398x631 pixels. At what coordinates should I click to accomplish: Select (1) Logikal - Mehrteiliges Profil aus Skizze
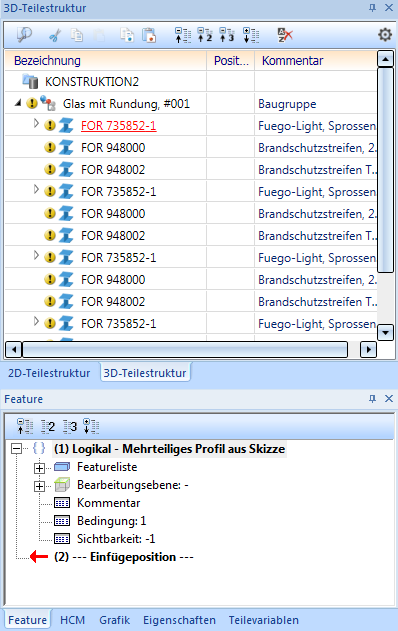[169, 449]
